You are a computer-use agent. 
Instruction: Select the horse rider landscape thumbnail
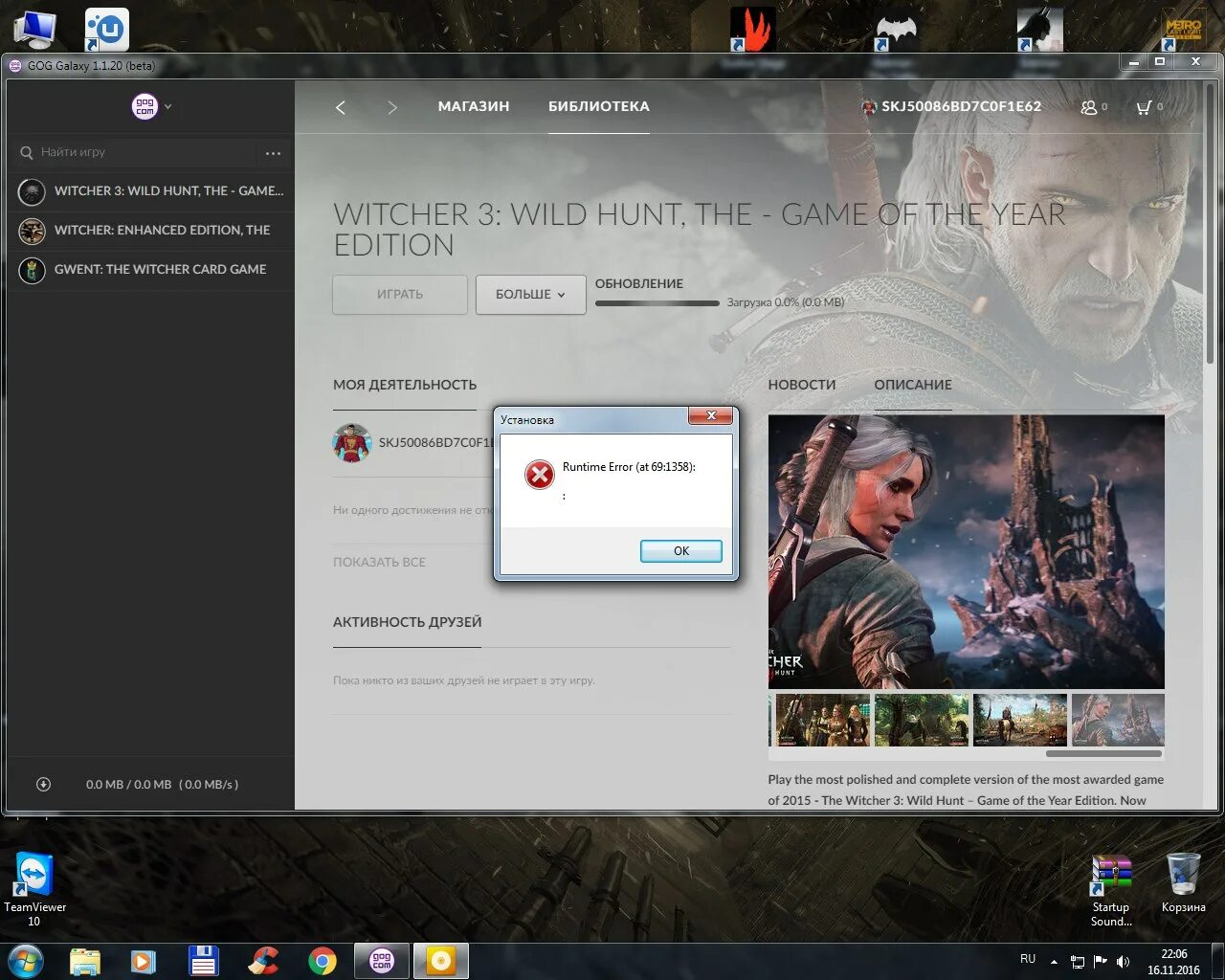[1020, 720]
